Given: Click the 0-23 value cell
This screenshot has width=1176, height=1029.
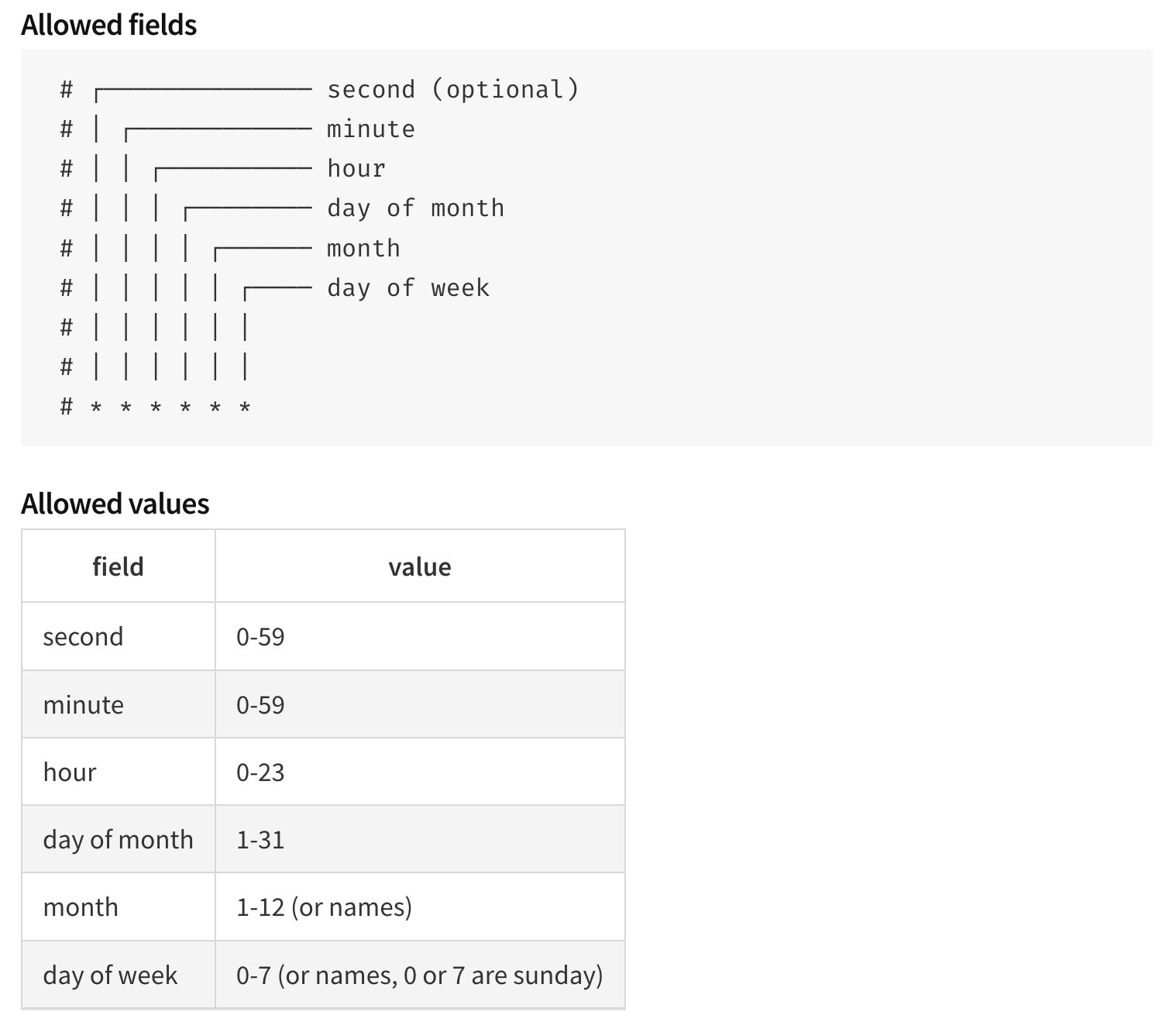Looking at the screenshot, I should pos(420,773).
